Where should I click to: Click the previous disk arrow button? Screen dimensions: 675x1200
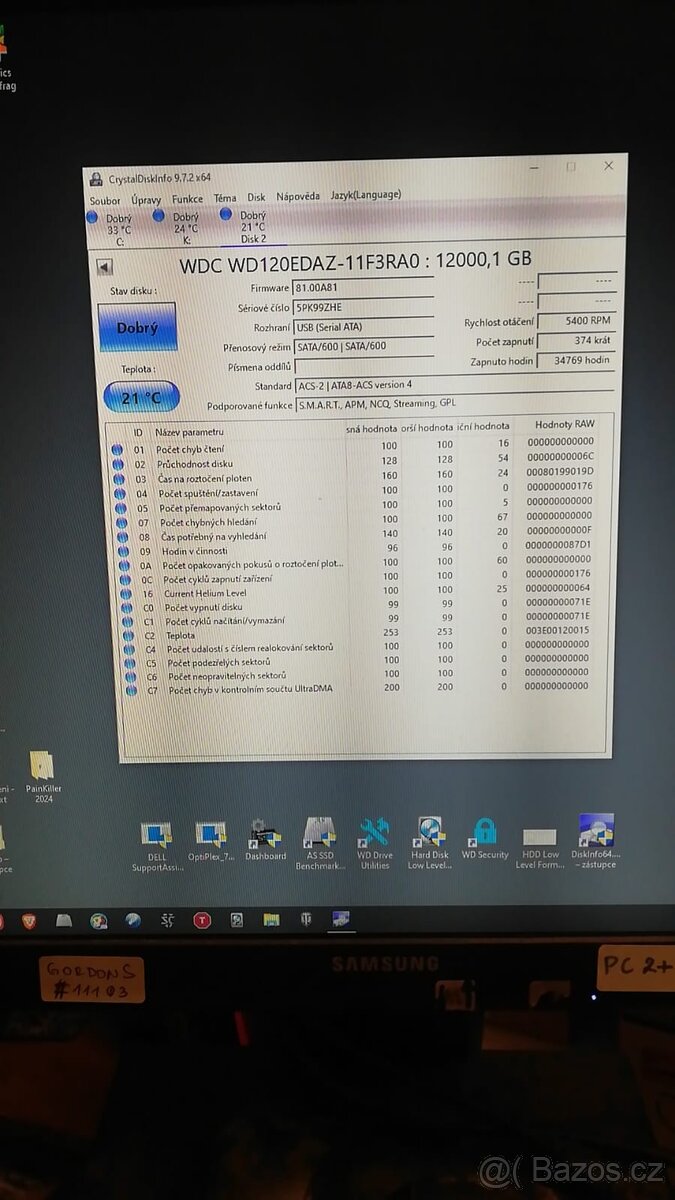tap(104, 267)
